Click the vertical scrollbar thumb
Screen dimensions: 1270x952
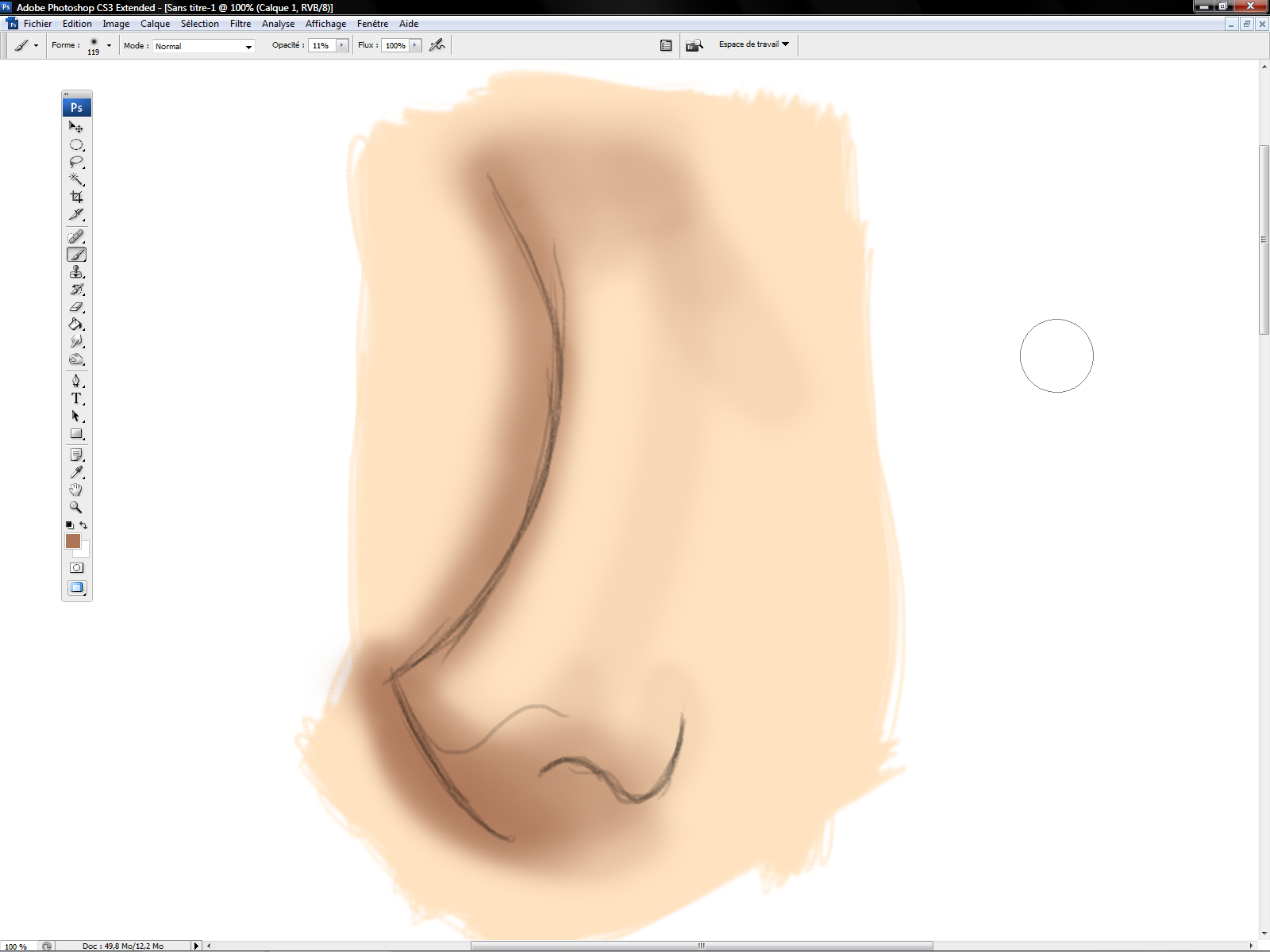[1264, 240]
